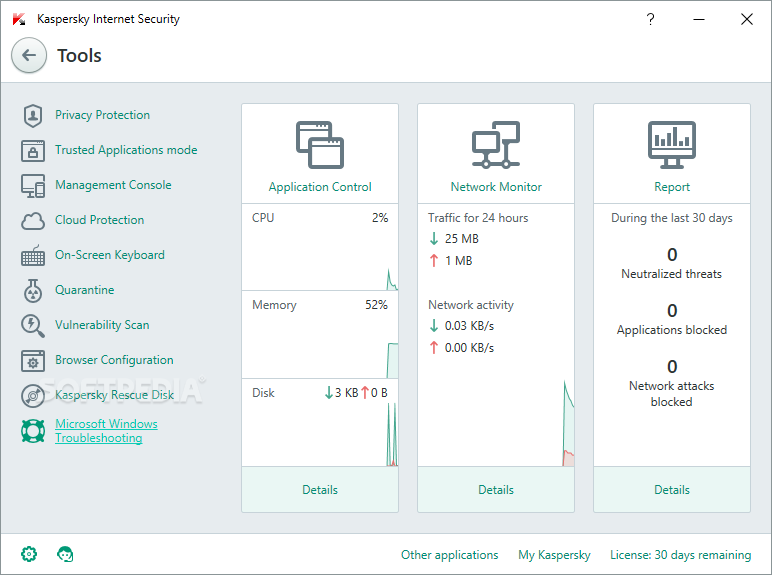This screenshot has height=575, width=772.
Task: Click the Browser Configuration gear window icon
Action: point(33,361)
